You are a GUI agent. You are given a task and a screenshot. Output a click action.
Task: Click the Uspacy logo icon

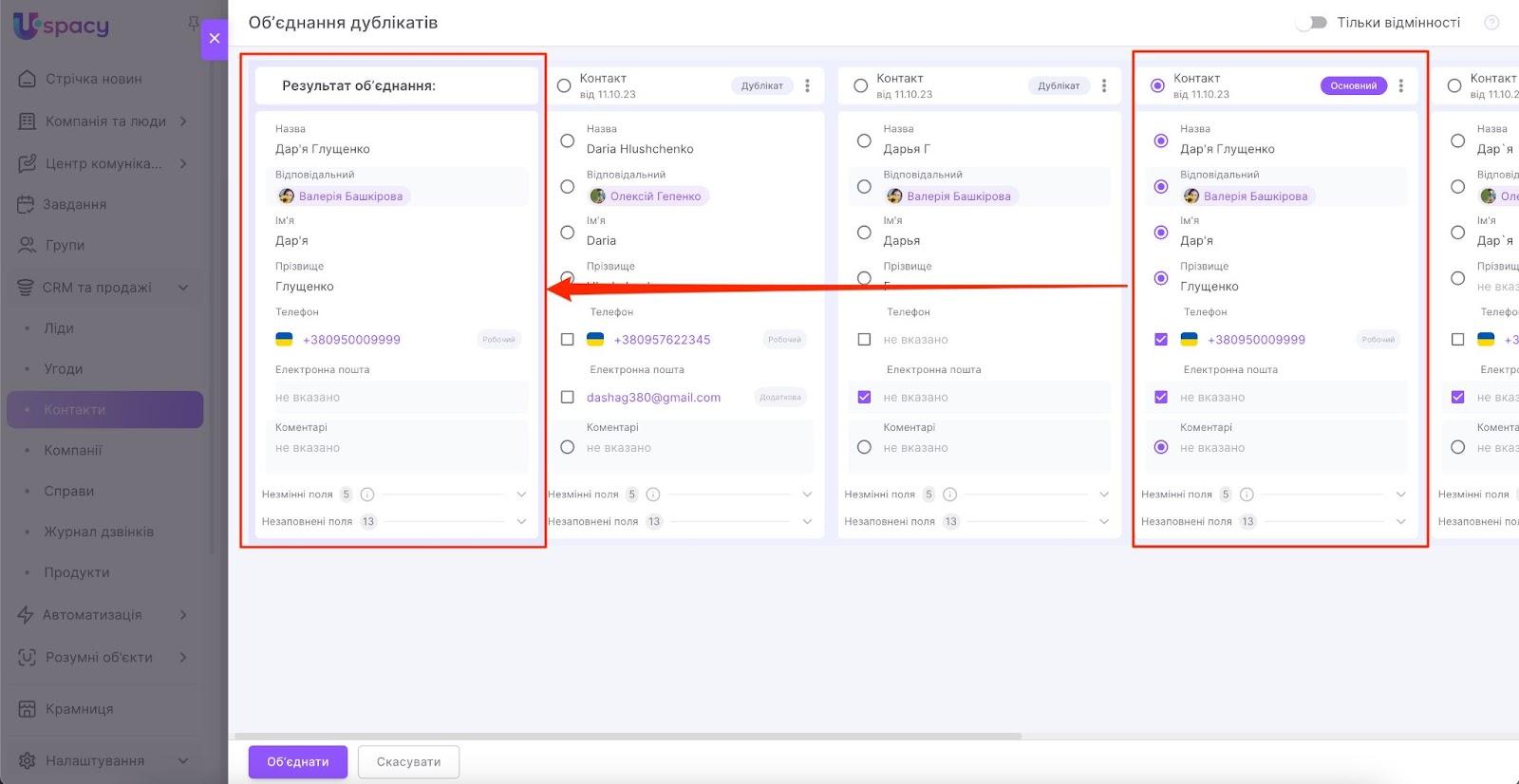coord(27,24)
